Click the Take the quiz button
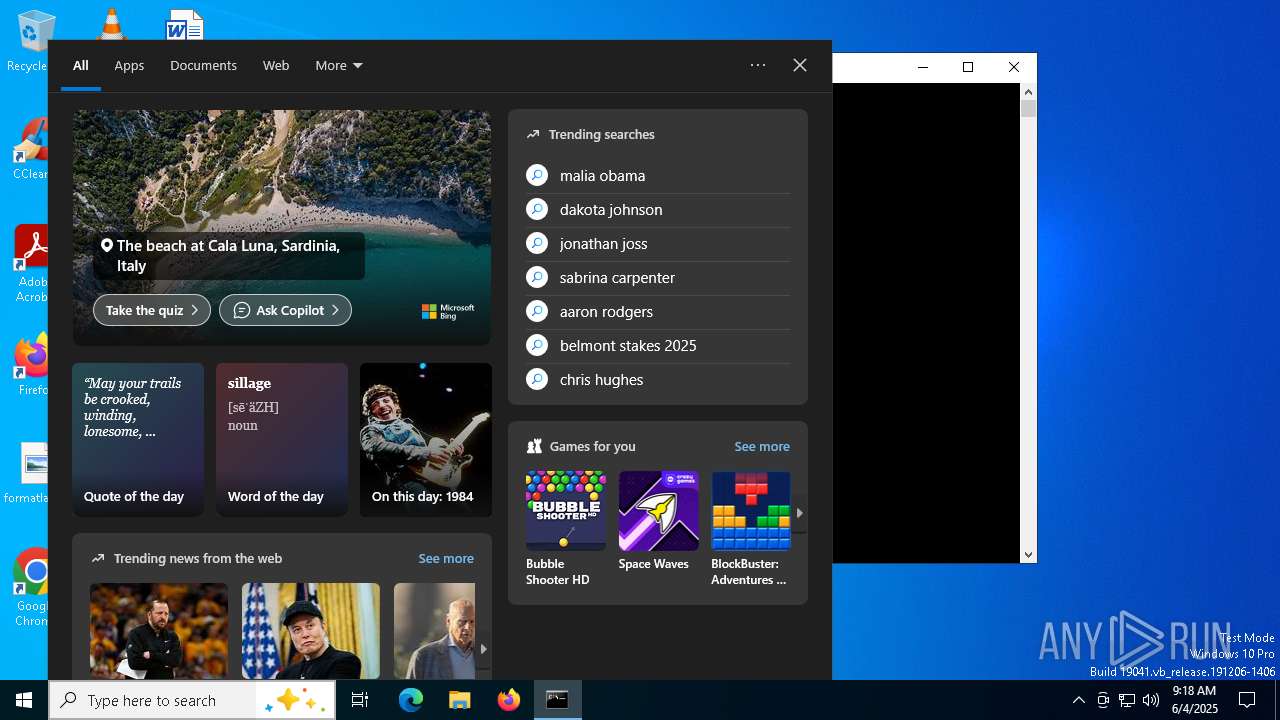 click(x=152, y=310)
